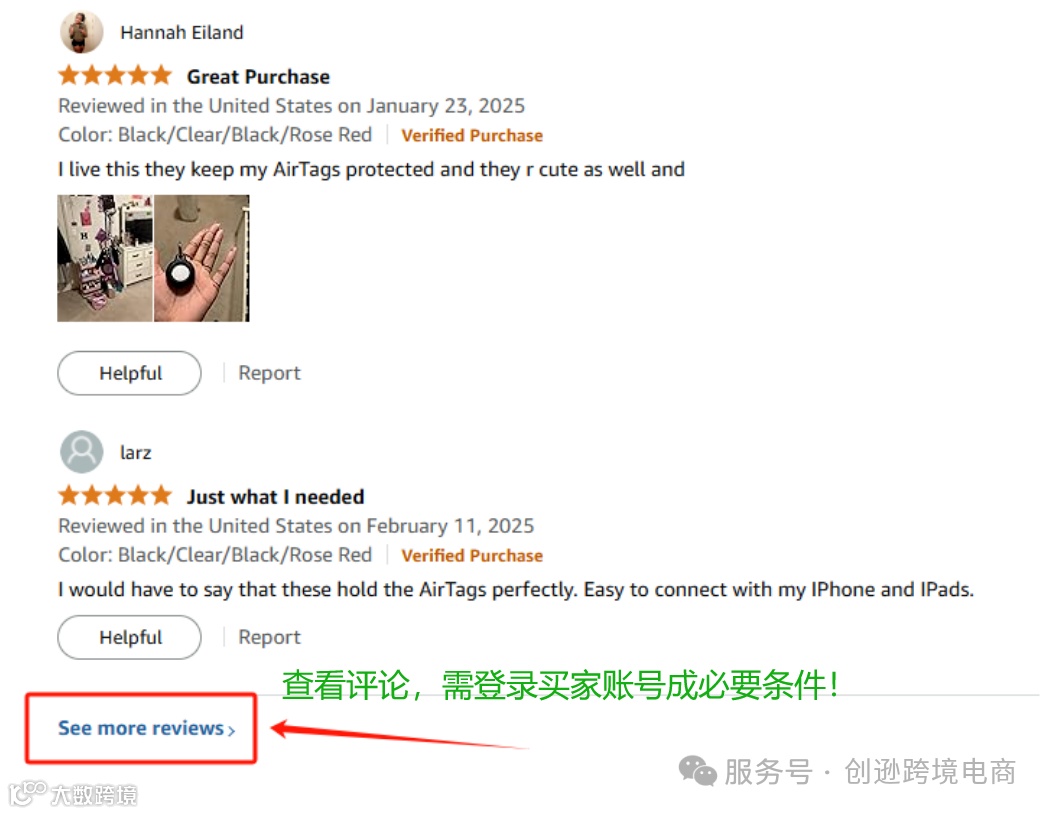
Task: Click the watermark logo in bottom-left corner
Action: (x=73, y=794)
